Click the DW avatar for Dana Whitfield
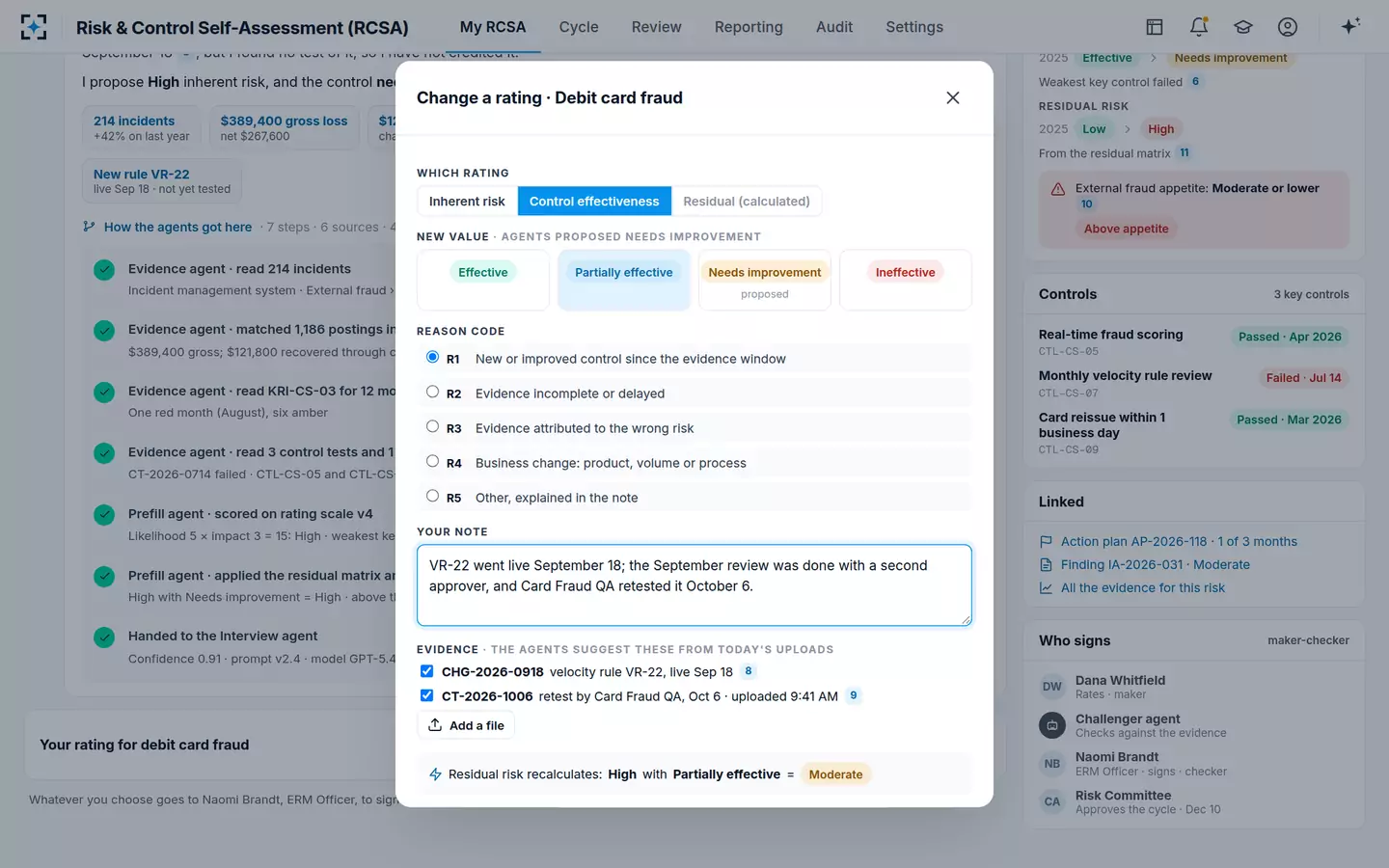Viewport: 1389px width, 868px height. tap(1052, 687)
